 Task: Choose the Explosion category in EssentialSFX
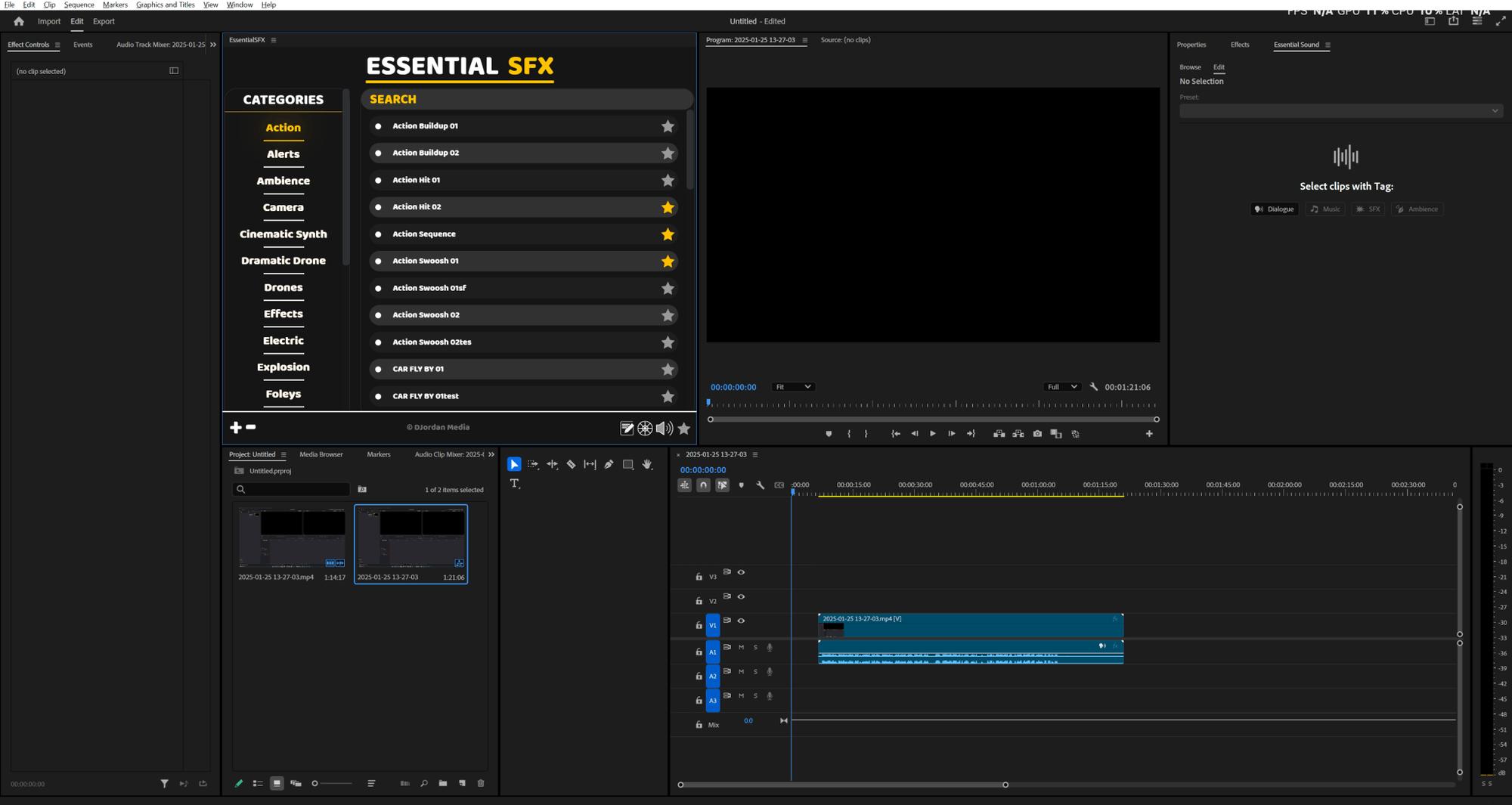283,367
